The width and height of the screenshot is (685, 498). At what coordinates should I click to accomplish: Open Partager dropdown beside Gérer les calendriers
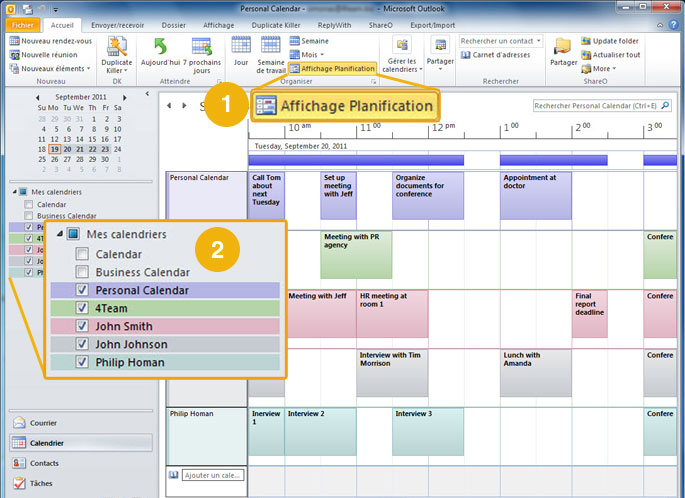pos(440,55)
